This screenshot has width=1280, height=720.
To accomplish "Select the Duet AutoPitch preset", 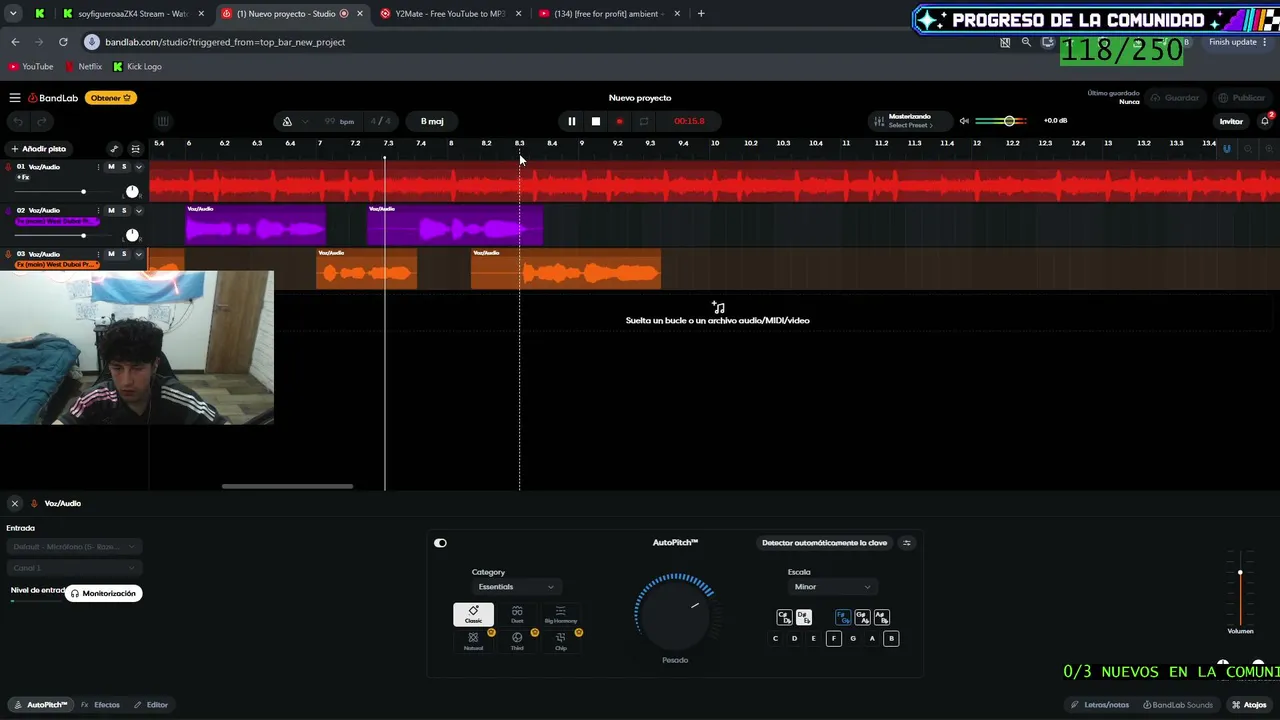I will pos(517,614).
